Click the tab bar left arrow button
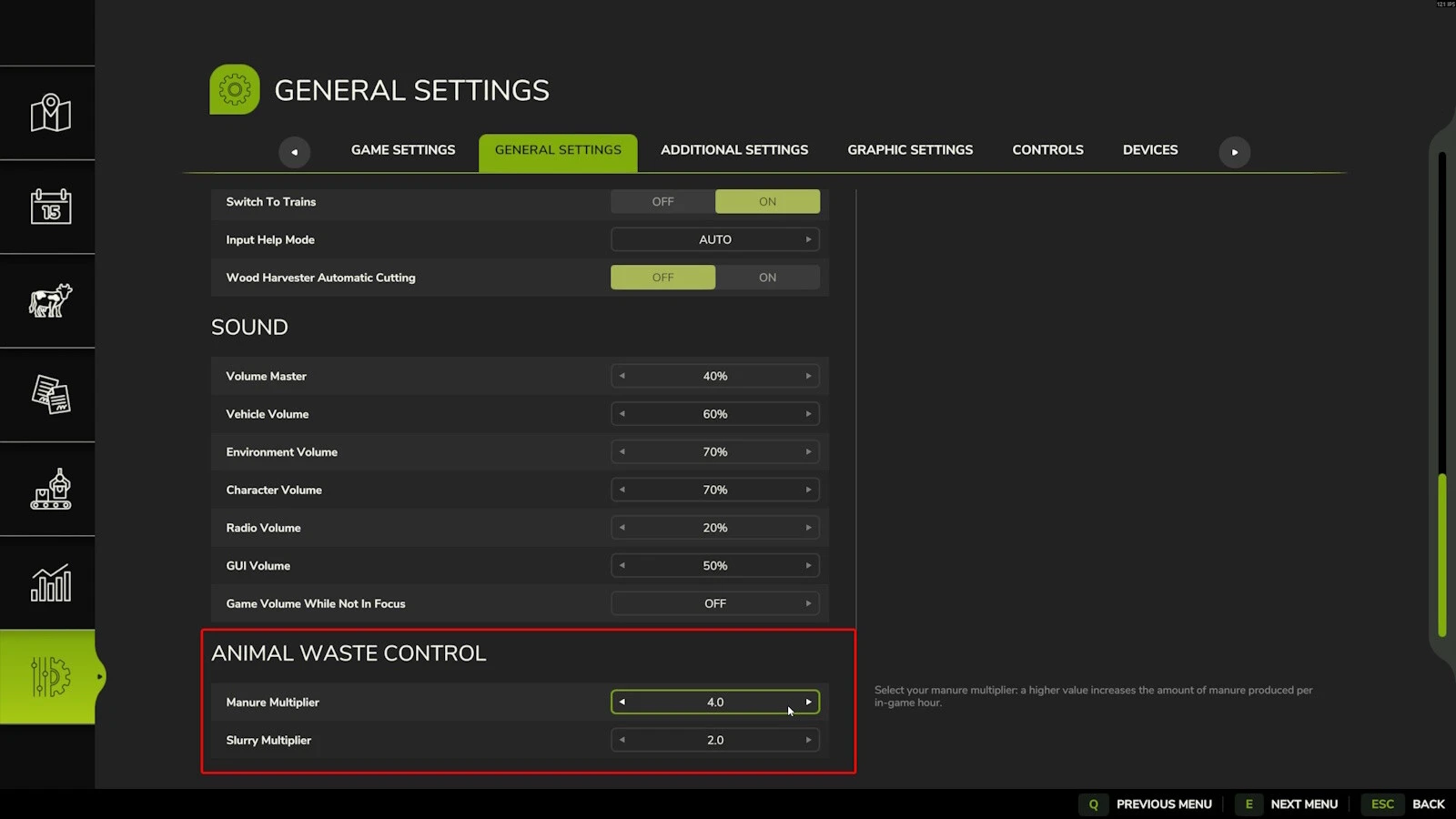Image resolution: width=1456 pixels, height=819 pixels. click(294, 152)
